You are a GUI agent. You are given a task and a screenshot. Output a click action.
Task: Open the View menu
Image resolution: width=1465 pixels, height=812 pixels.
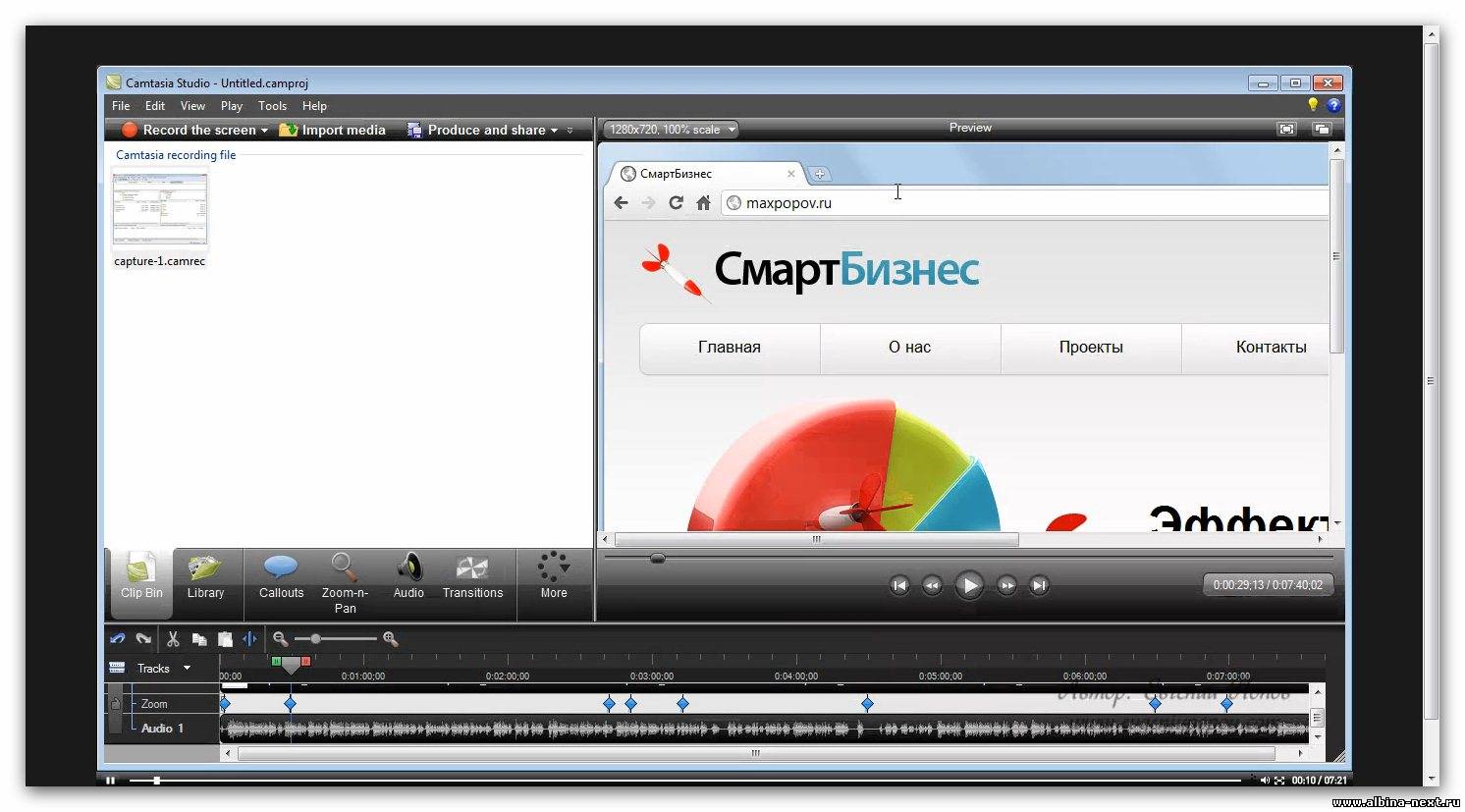pos(192,106)
